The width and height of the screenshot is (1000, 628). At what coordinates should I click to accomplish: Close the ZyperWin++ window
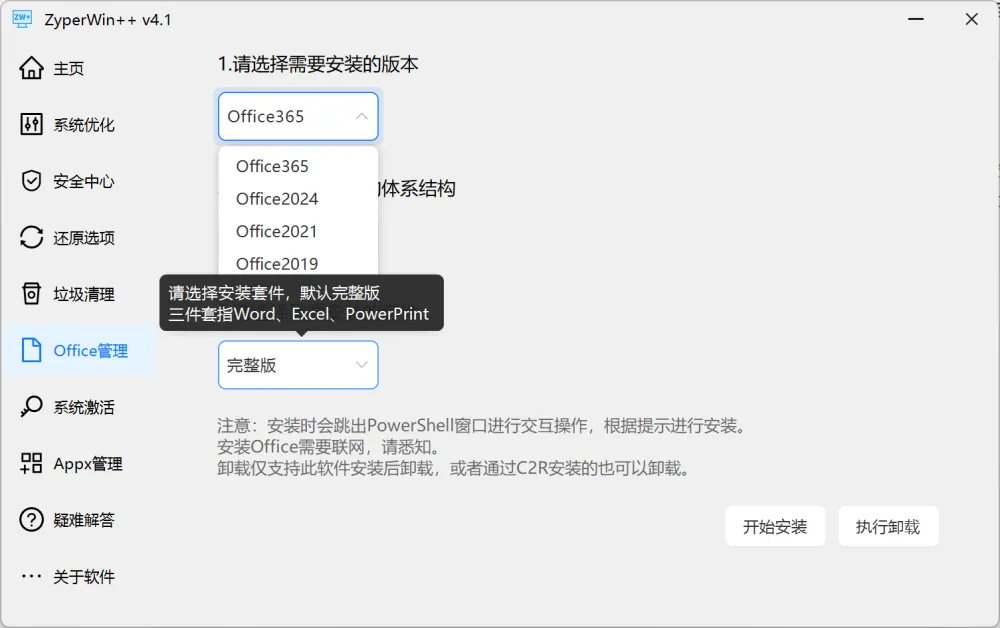[x=971, y=19]
